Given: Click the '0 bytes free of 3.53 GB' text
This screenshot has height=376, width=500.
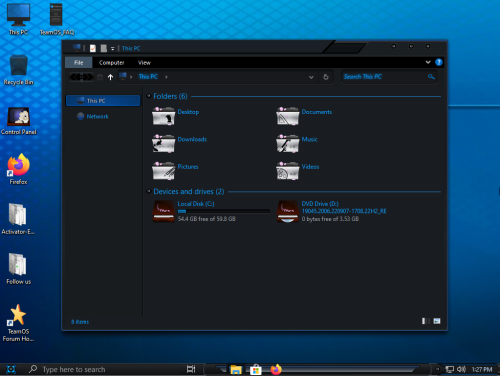Looking at the screenshot, I should [x=330, y=219].
